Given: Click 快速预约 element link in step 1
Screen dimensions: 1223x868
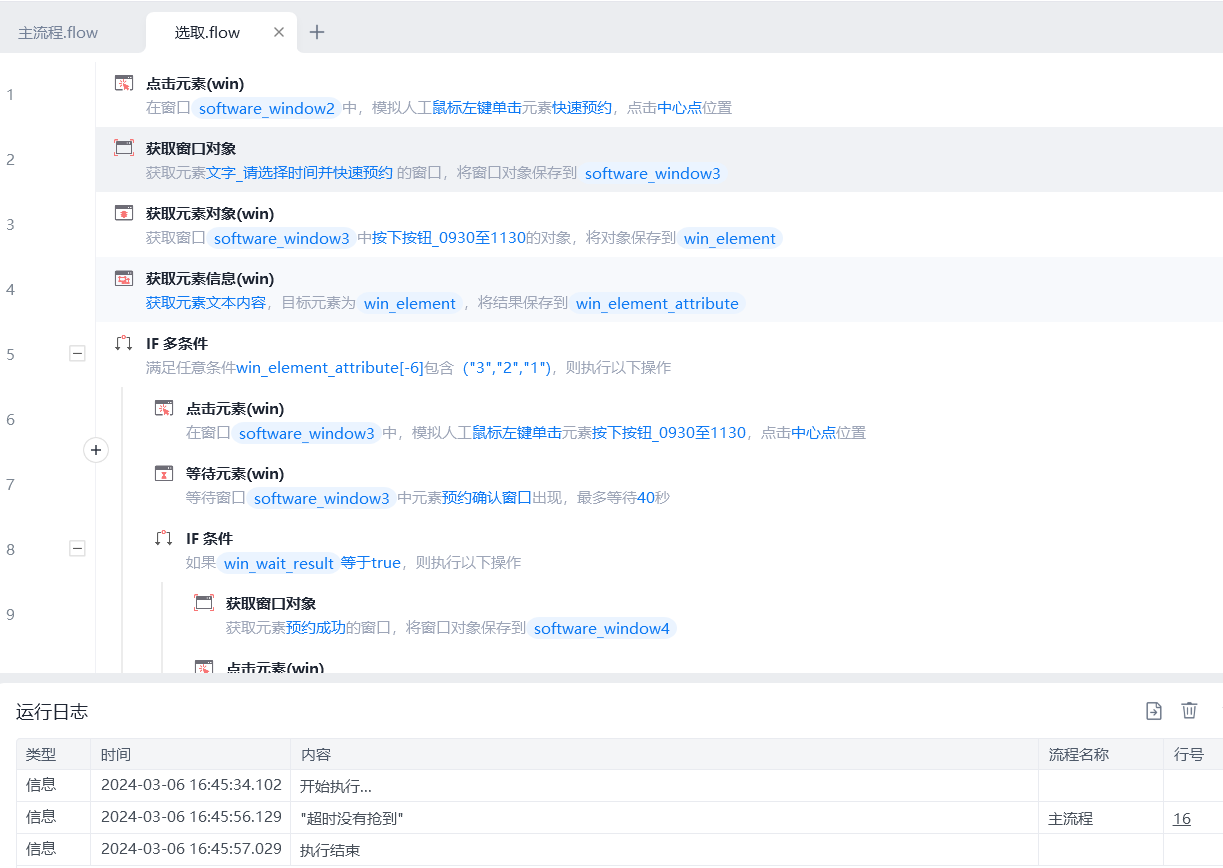Looking at the screenshot, I should tap(582, 108).
